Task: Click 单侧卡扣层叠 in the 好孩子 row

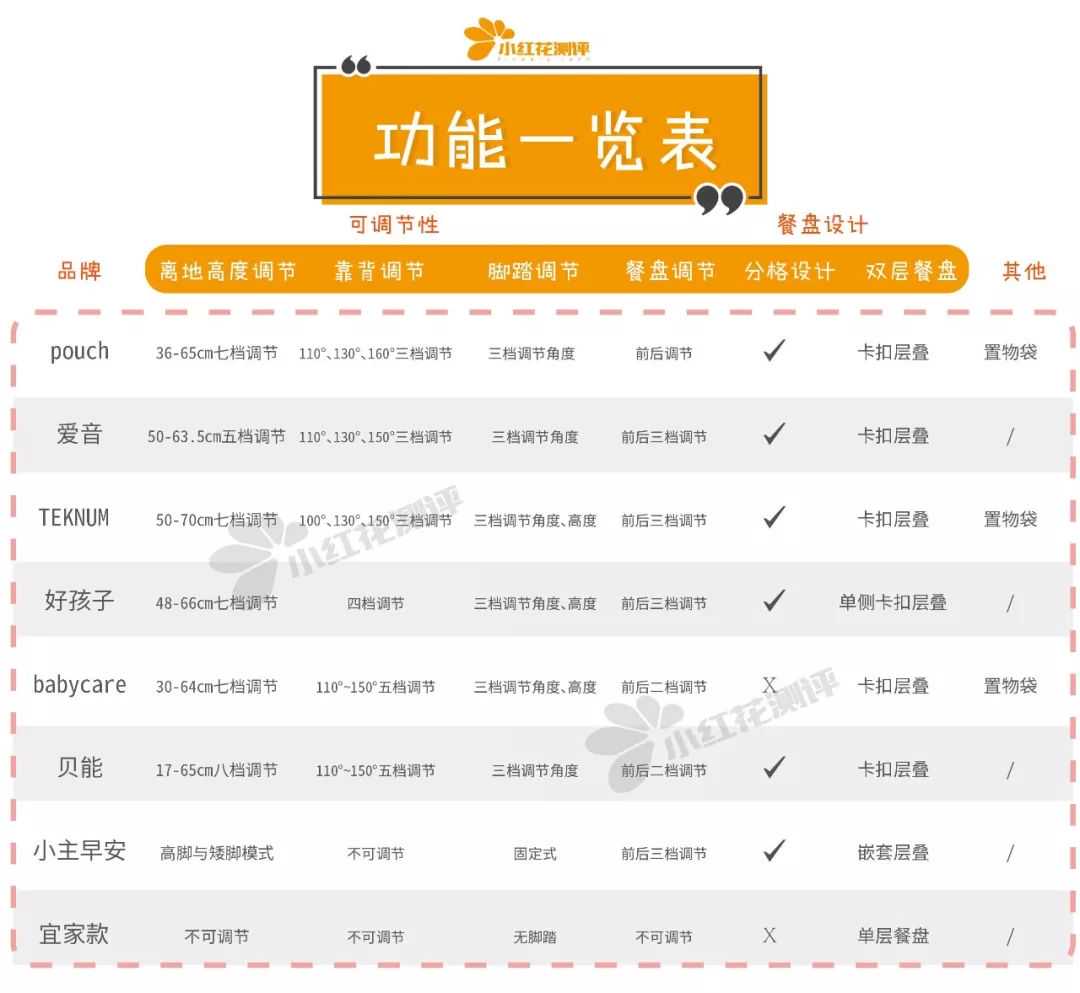Action: 893,603
